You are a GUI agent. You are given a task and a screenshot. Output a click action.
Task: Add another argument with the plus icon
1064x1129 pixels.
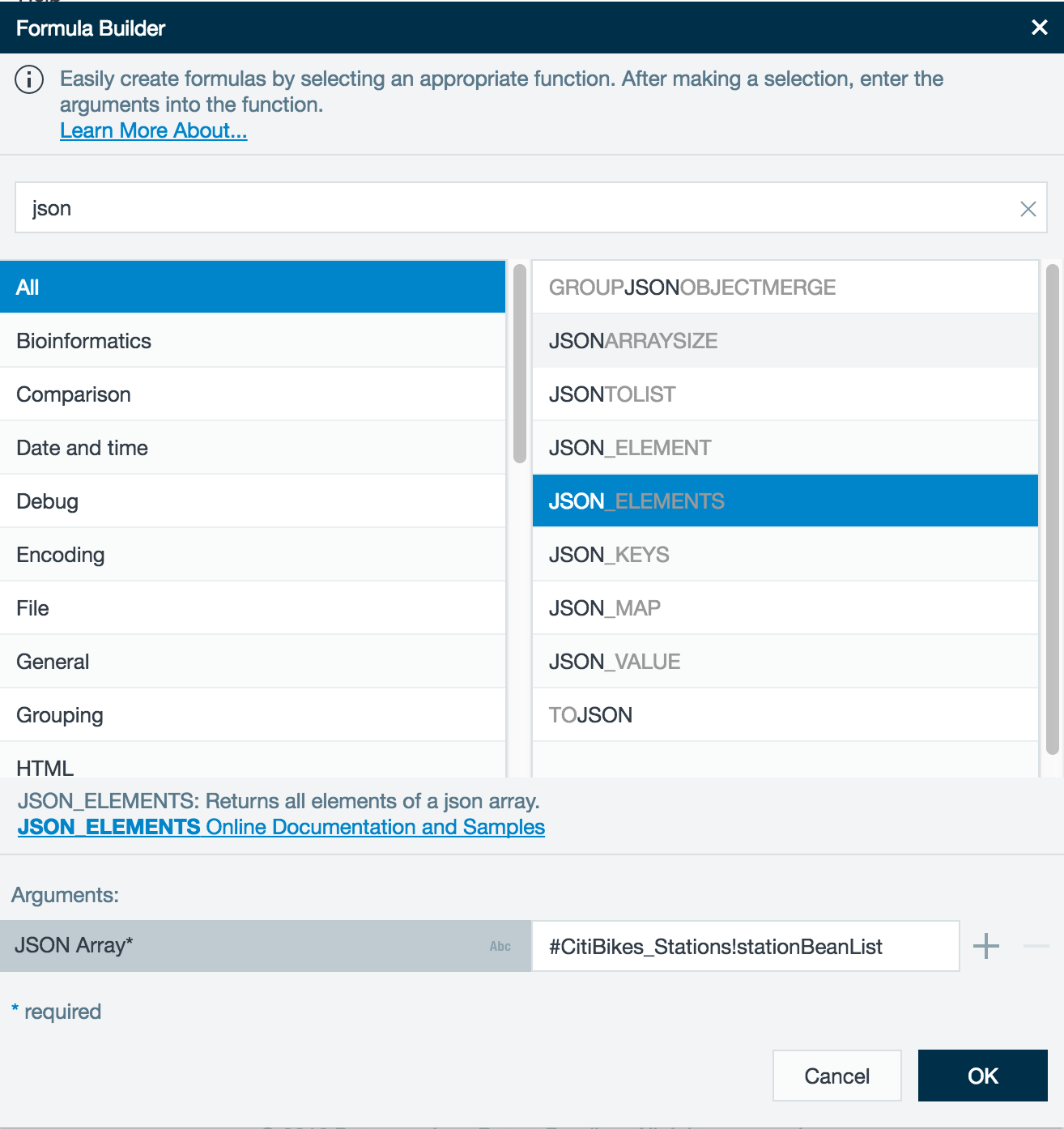986,946
